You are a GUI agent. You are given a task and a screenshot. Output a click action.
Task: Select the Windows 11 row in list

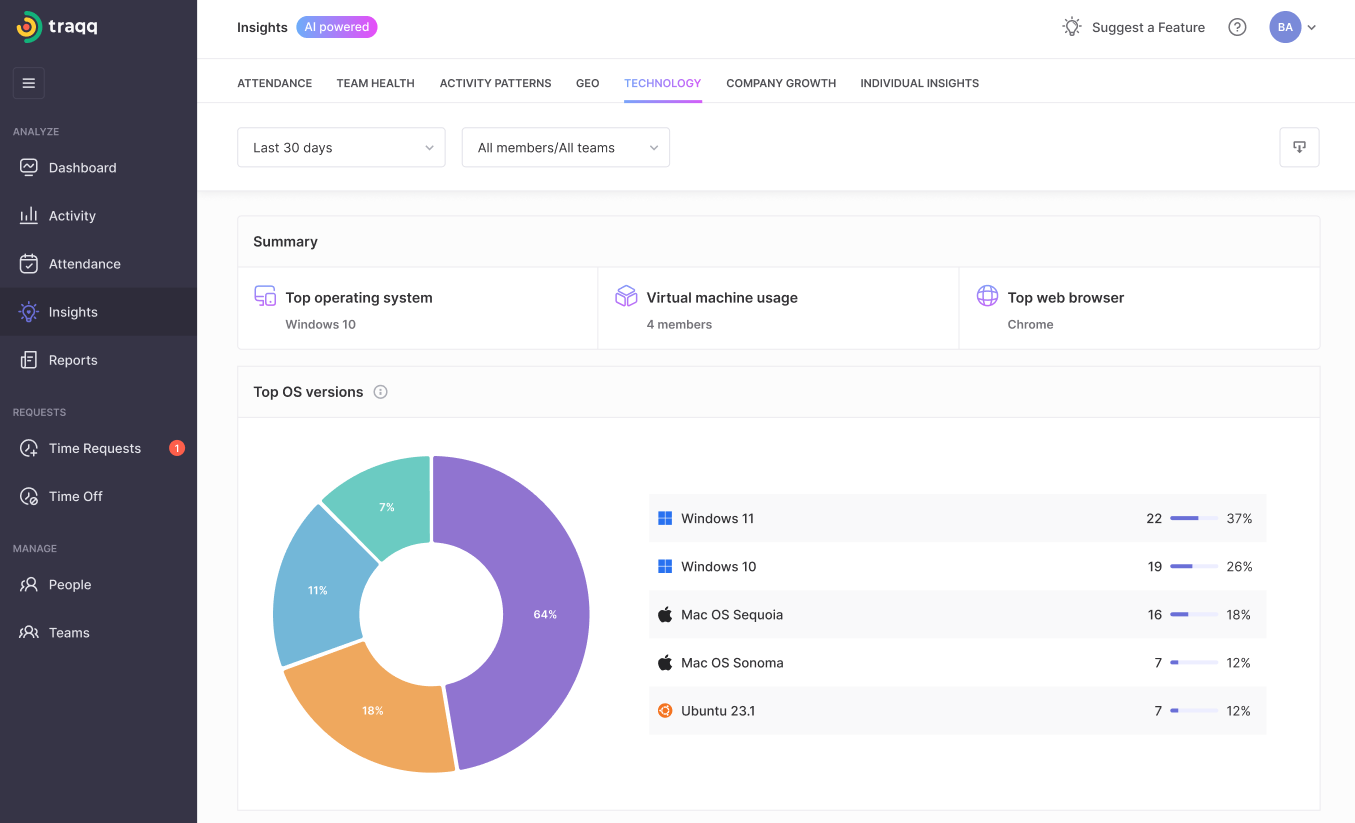(x=957, y=518)
